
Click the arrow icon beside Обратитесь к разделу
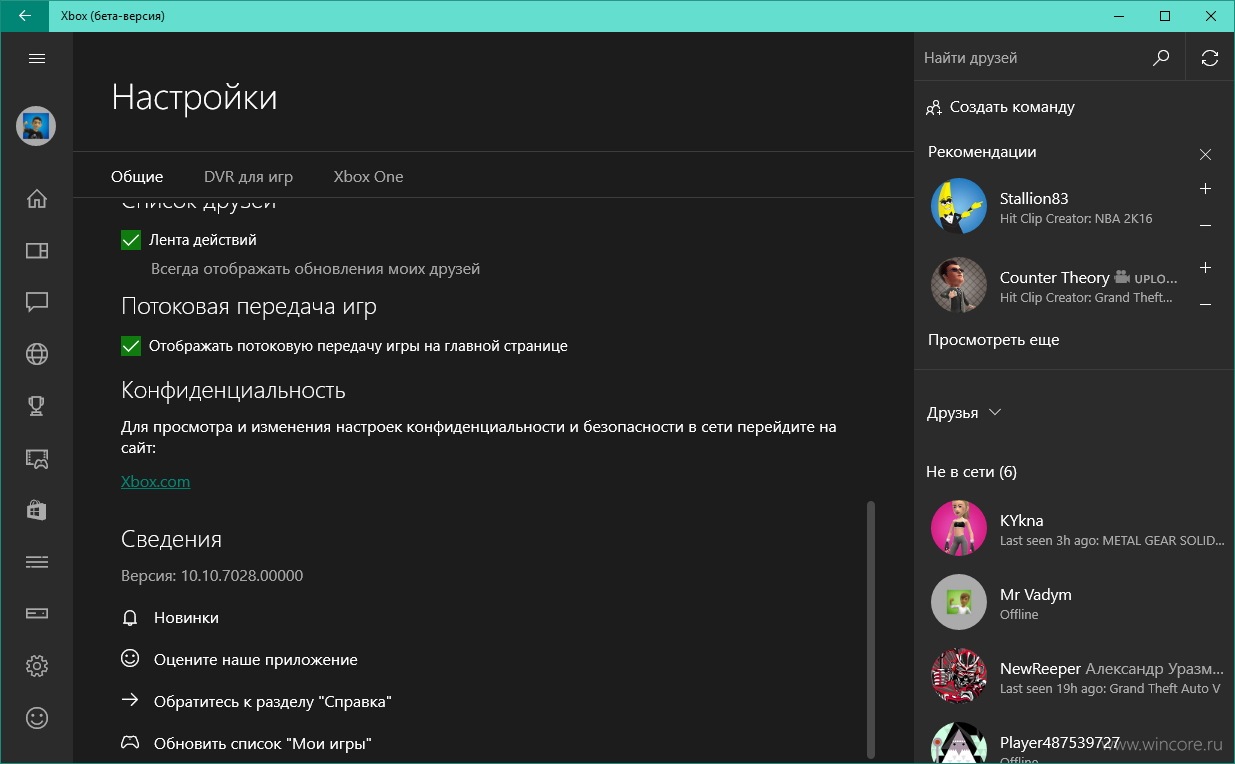[x=130, y=700]
